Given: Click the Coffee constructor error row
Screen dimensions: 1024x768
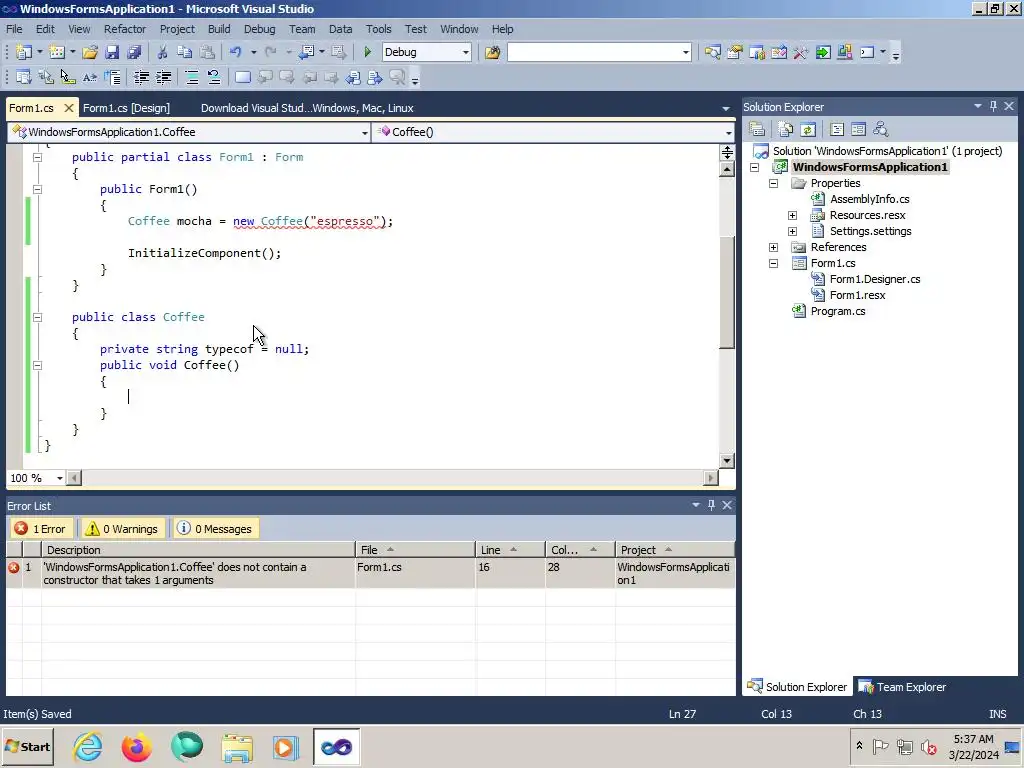Looking at the screenshot, I should tap(370, 573).
